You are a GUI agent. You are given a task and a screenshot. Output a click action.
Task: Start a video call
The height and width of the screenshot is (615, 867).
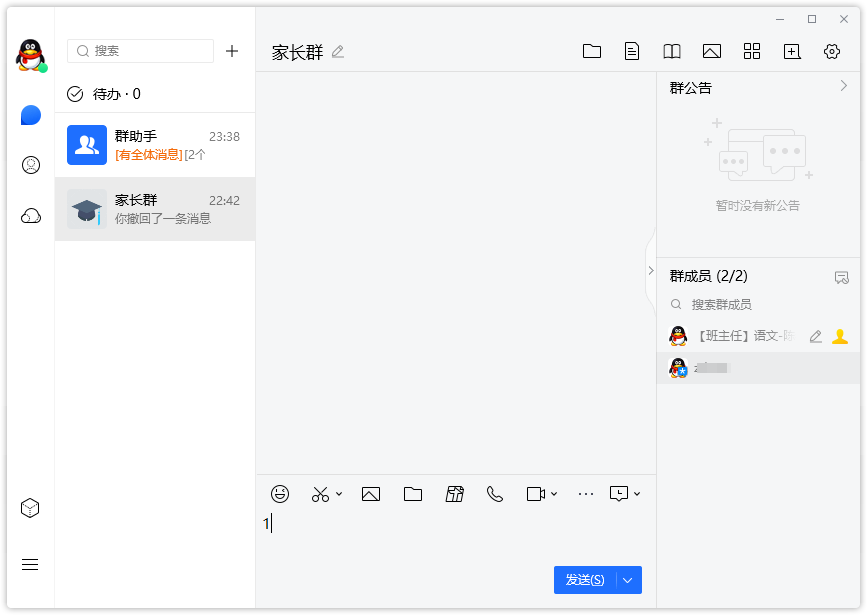(536, 493)
